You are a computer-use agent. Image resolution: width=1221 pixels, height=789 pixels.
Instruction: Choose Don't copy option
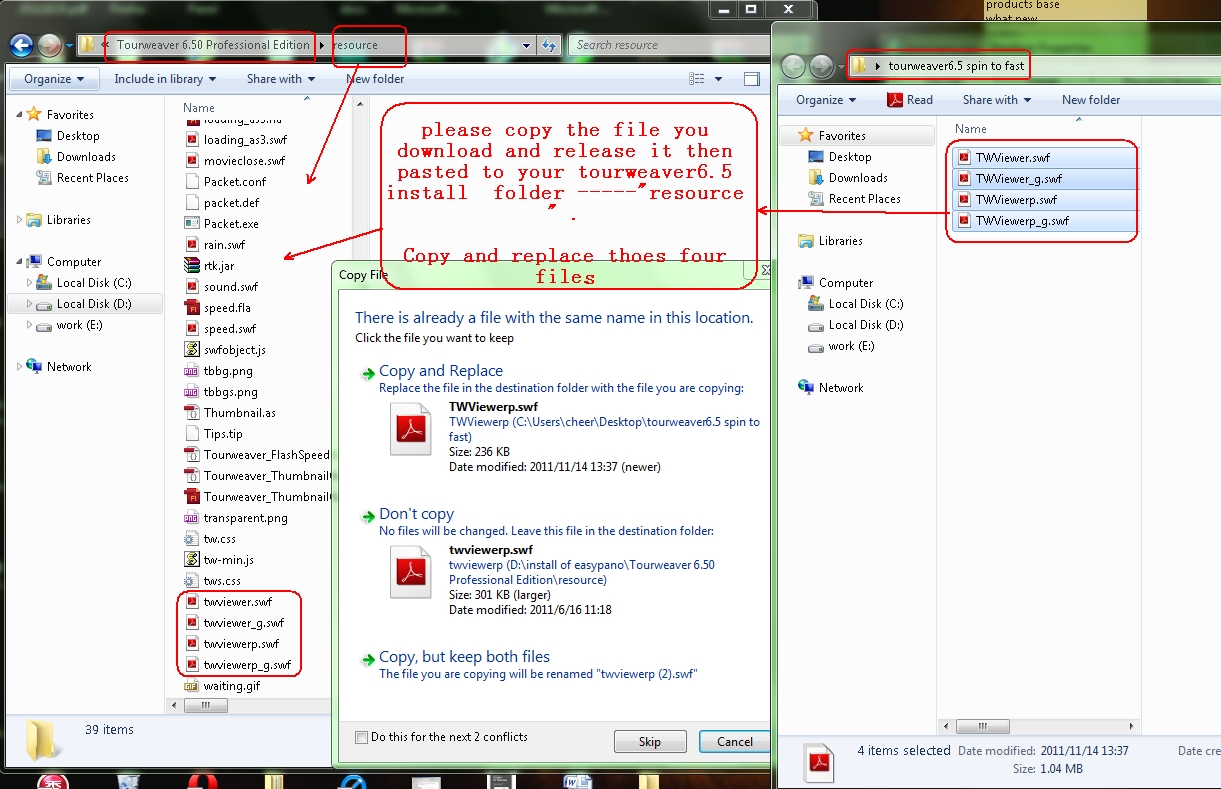click(416, 514)
